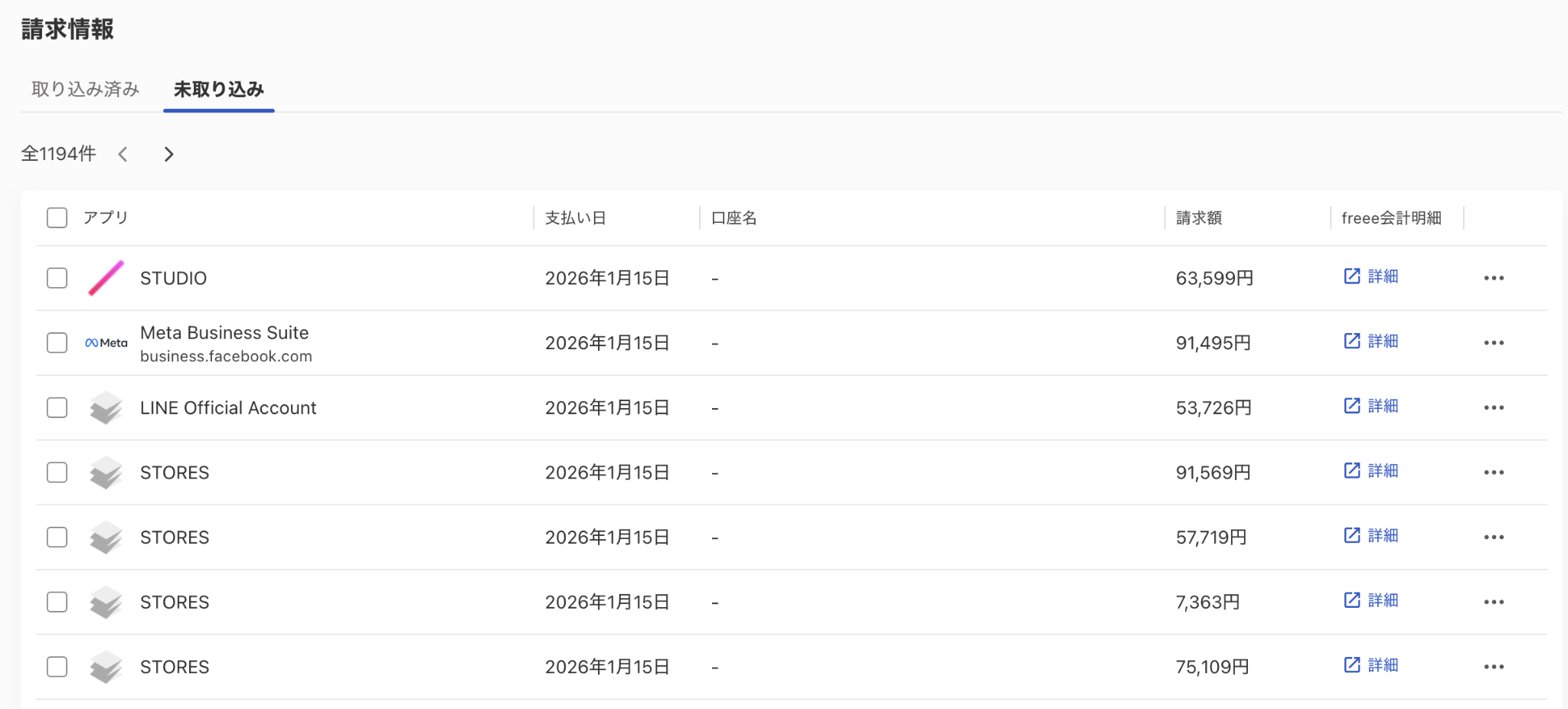Open more options for the STUDIO row
The image size is (1568, 709).
[1493, 278]
